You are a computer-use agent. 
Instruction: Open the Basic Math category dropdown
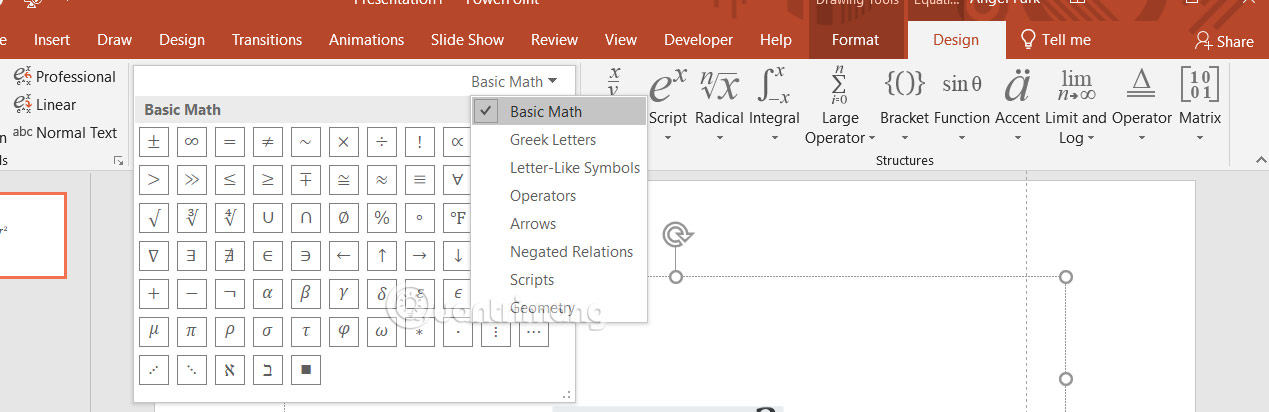pyautogui.click(x=522, y=82)
